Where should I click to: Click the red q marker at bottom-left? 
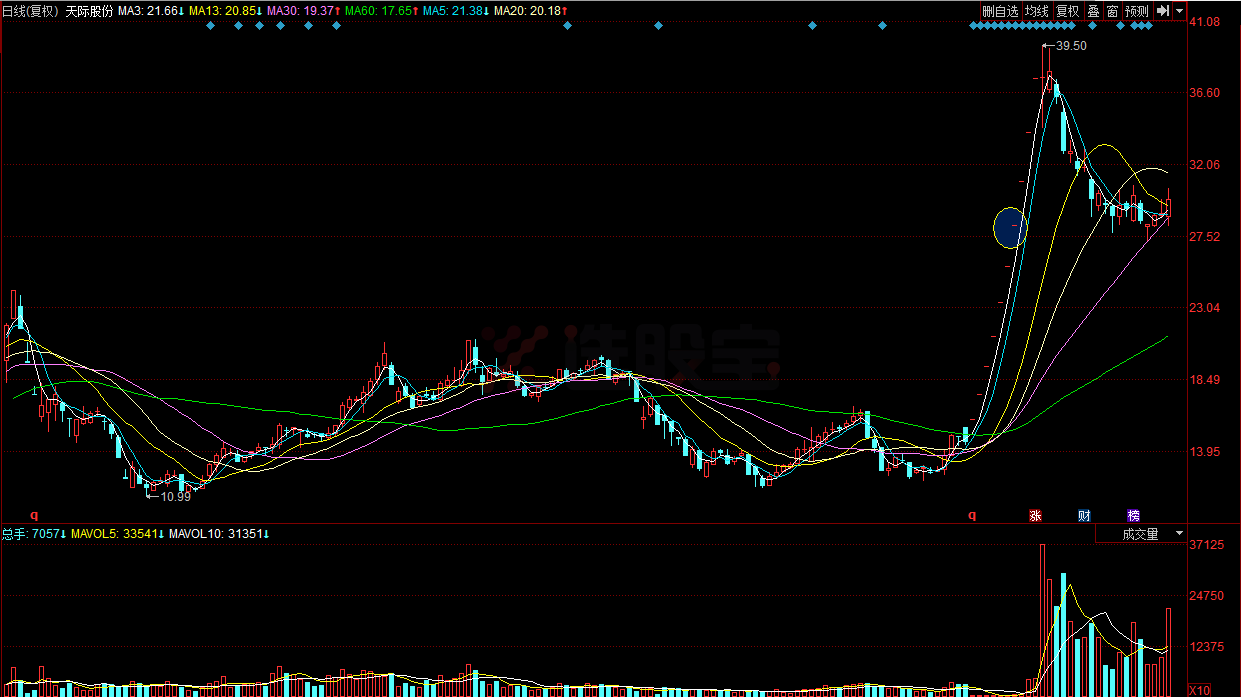[x=33, y=516]
